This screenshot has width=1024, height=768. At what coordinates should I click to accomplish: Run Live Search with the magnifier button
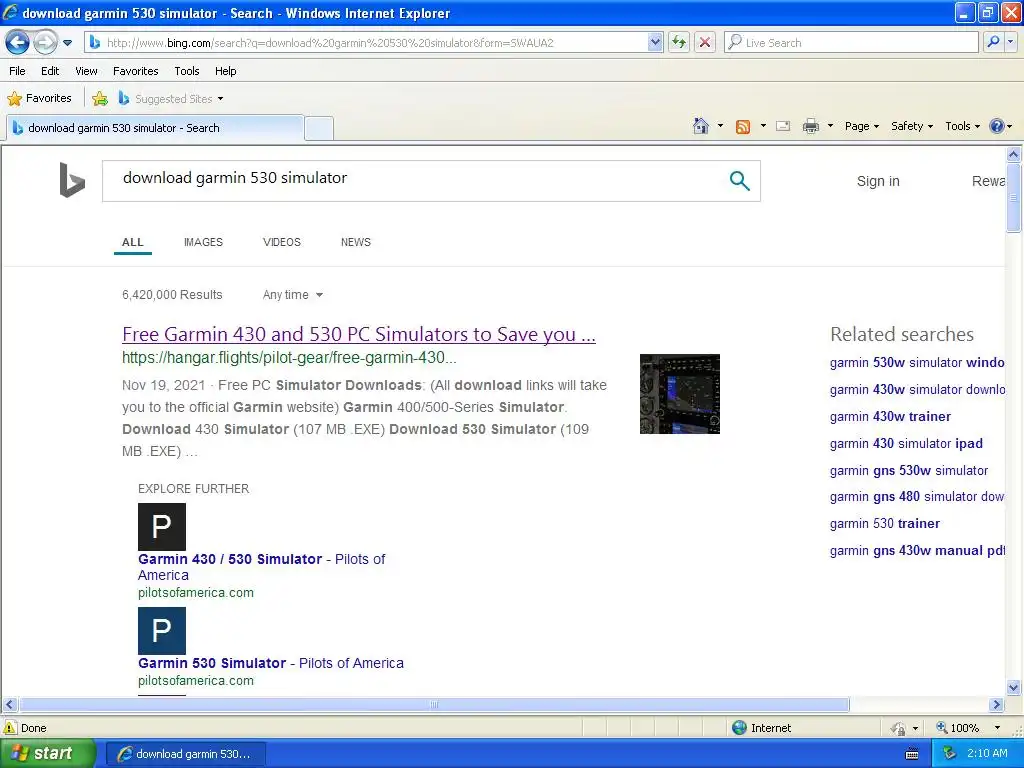tap(993, 43)
